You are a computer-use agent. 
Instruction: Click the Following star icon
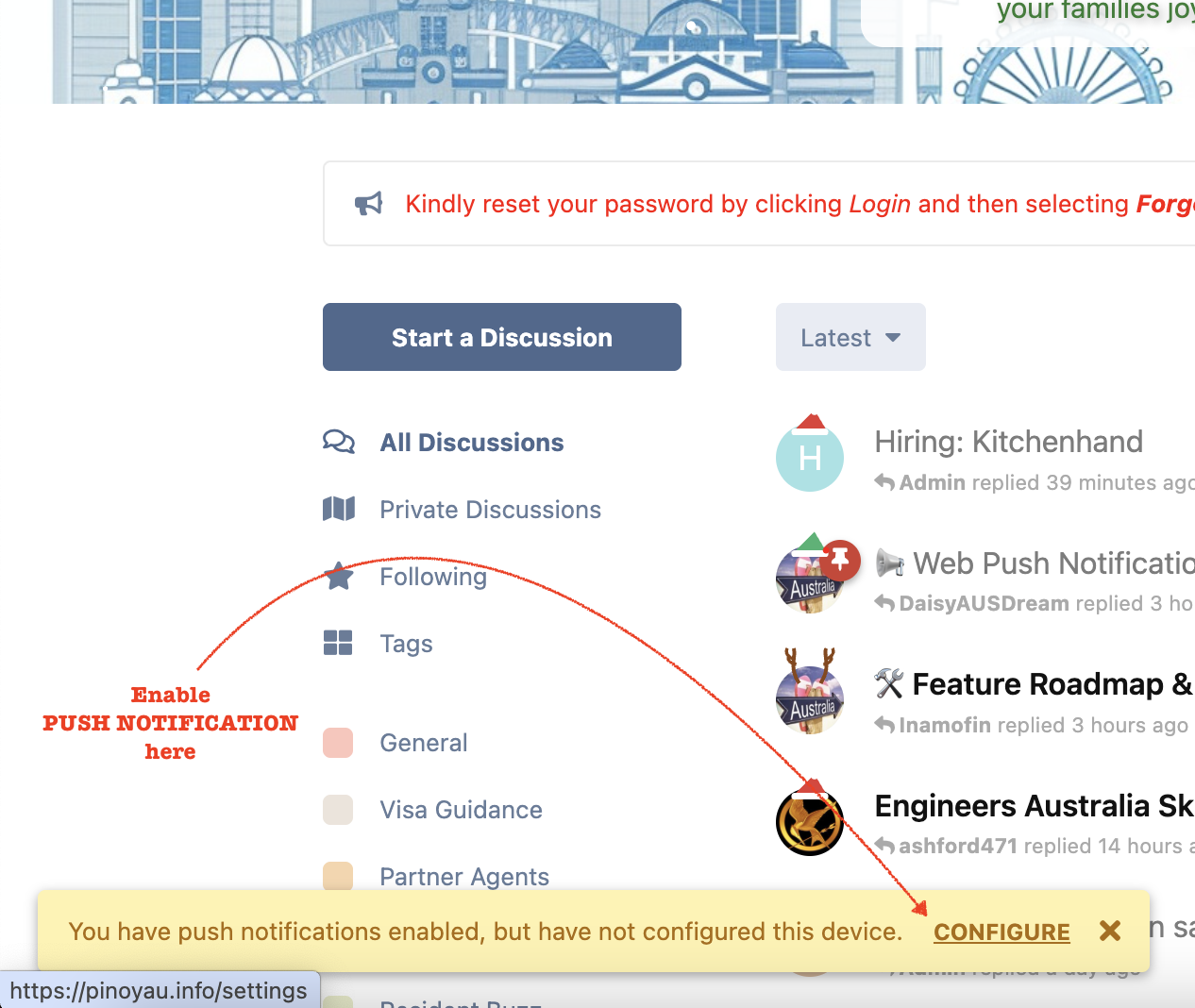339,576
